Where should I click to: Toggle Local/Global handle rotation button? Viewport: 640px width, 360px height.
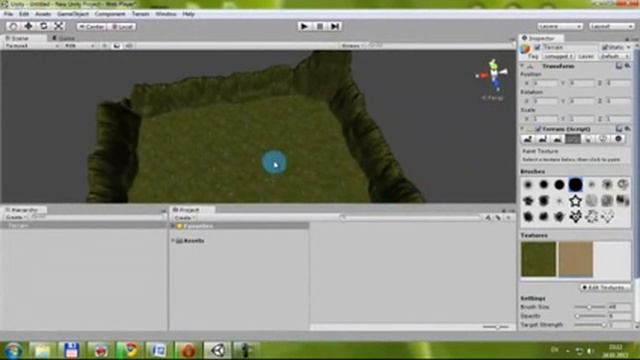[x=122, y=27]
